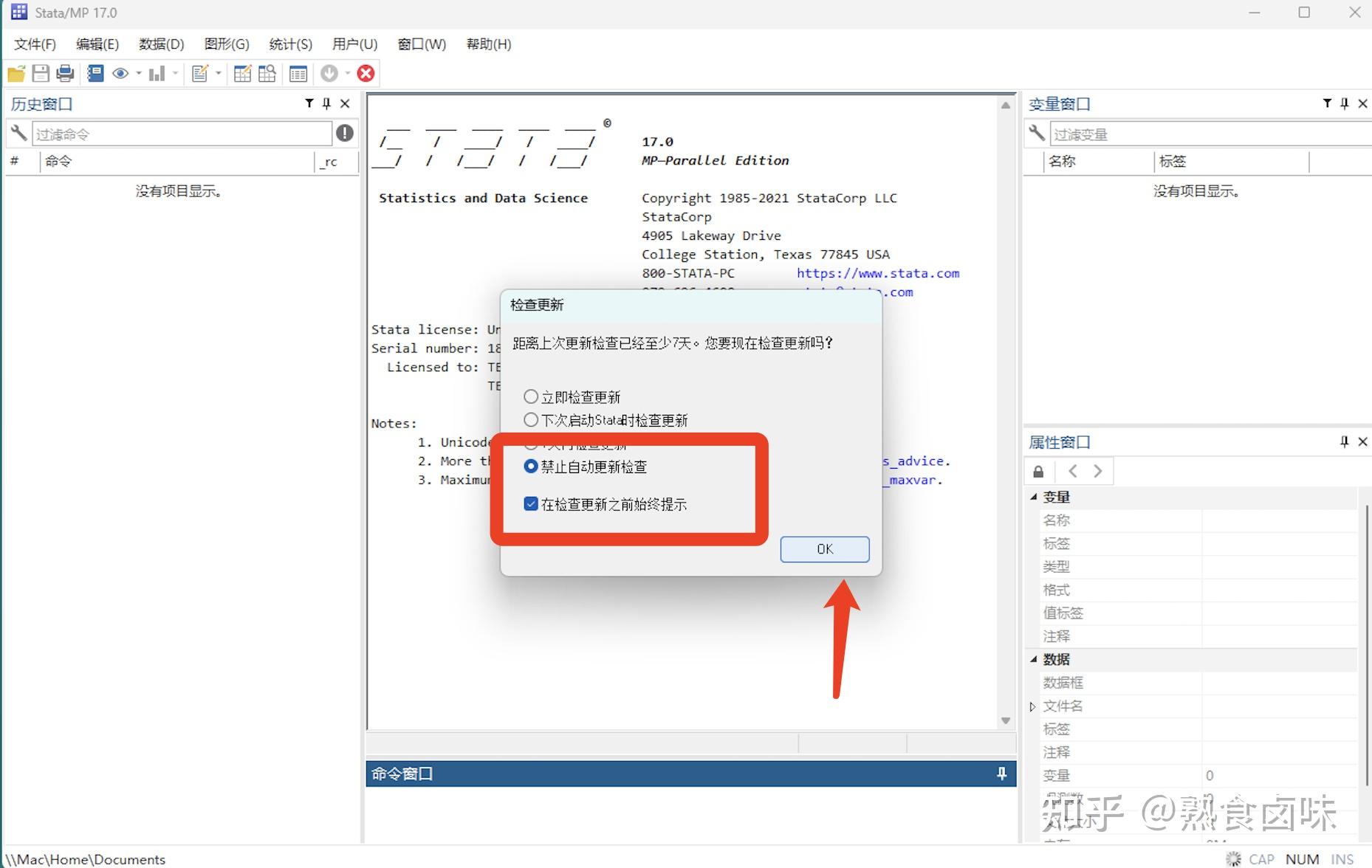Uncheck 在检查更新之前始终提示 checkbox

click(530, 504)
